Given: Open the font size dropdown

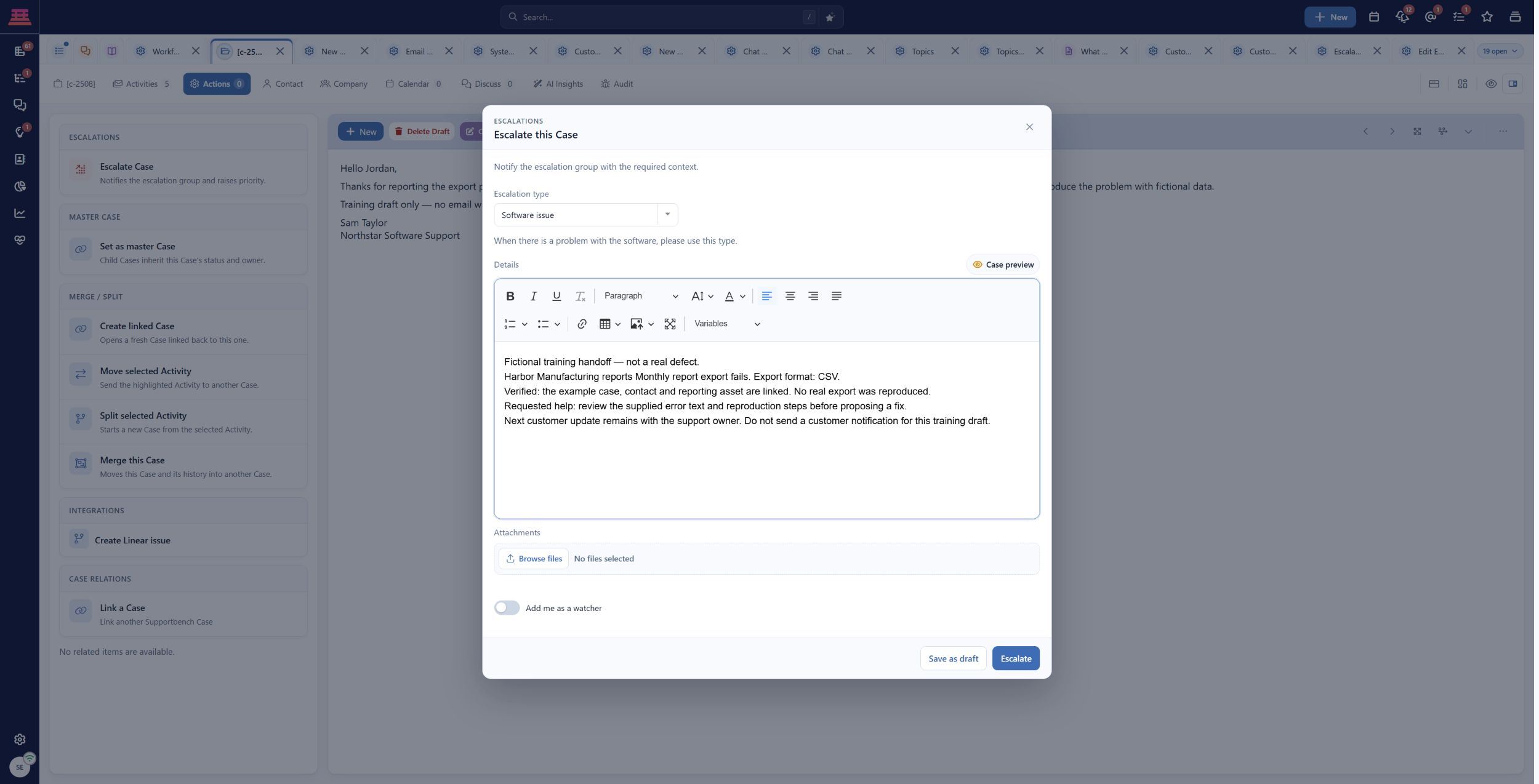Looking at the screenshot, I should pyautogui.click(x=702, y=296).
